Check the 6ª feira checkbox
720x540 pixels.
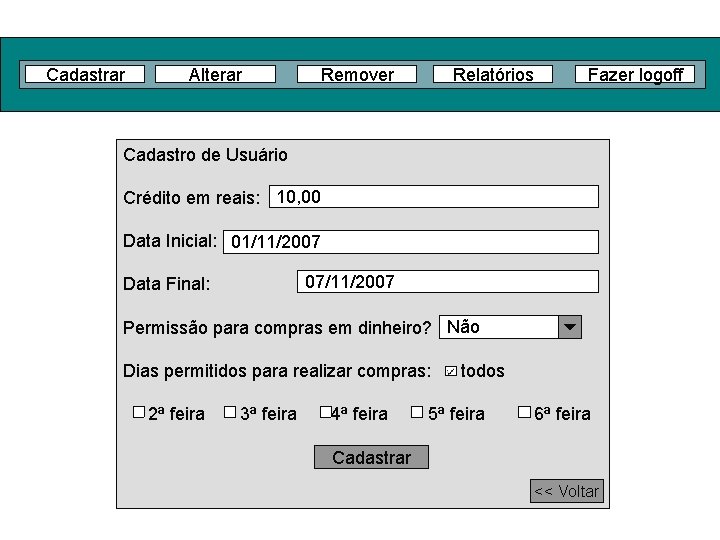tap(524, 412)
